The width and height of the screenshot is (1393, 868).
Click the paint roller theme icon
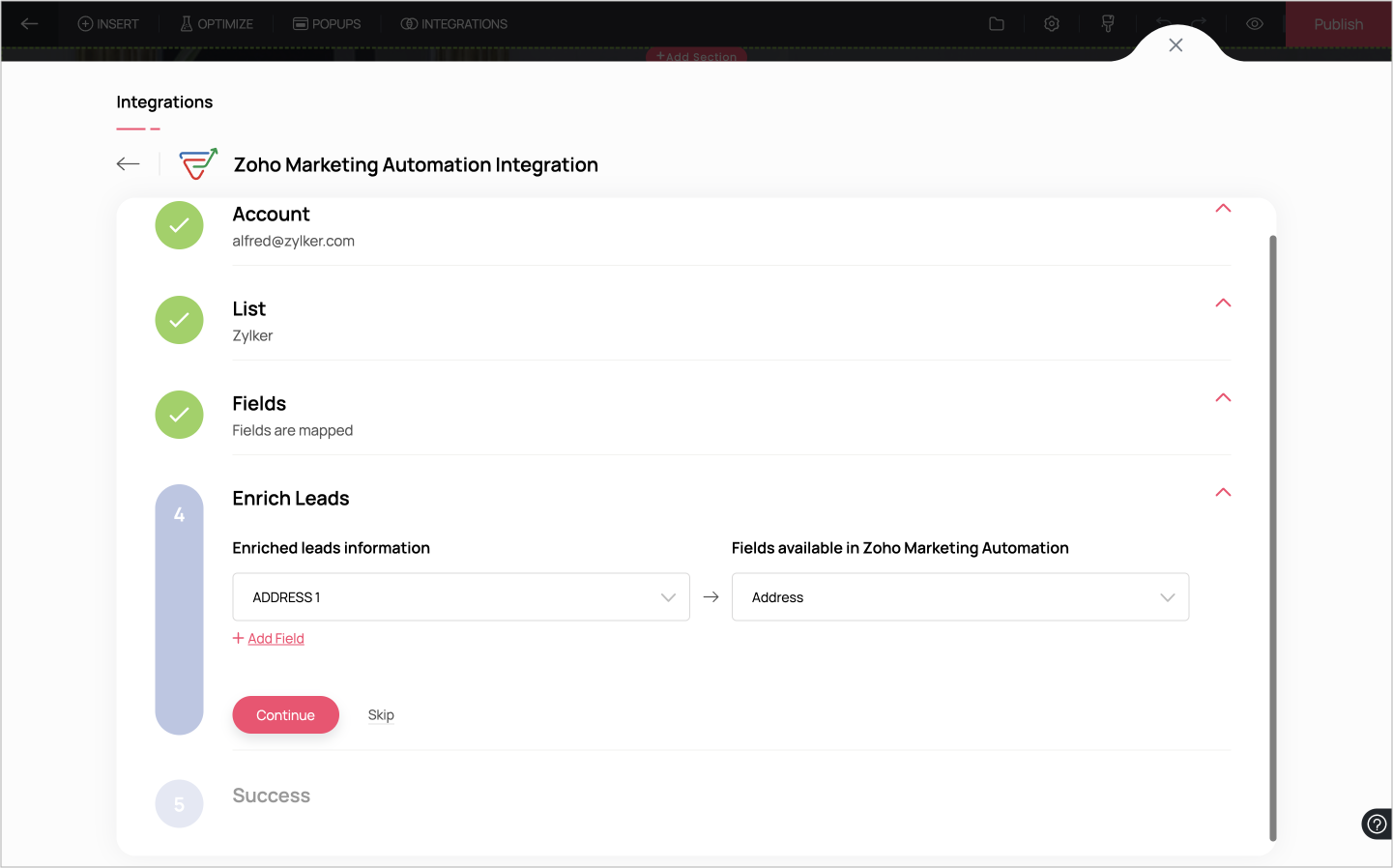[x=1108, y=24]
